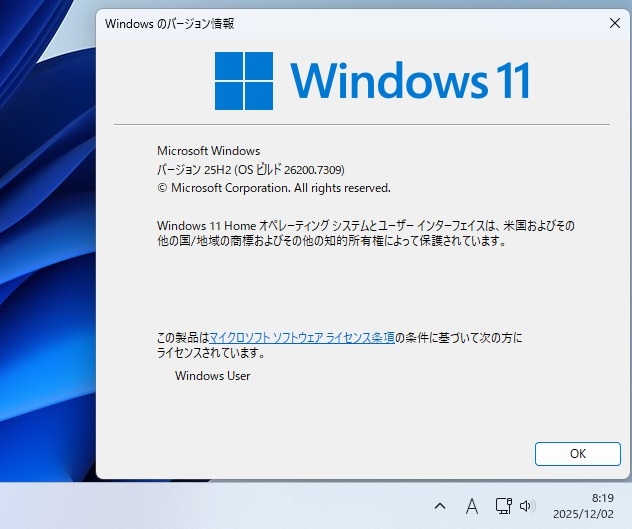The width and height of the screenshot is (632, 529).
Task: Click the Windows User licensee name
Action: pos(212,376)
